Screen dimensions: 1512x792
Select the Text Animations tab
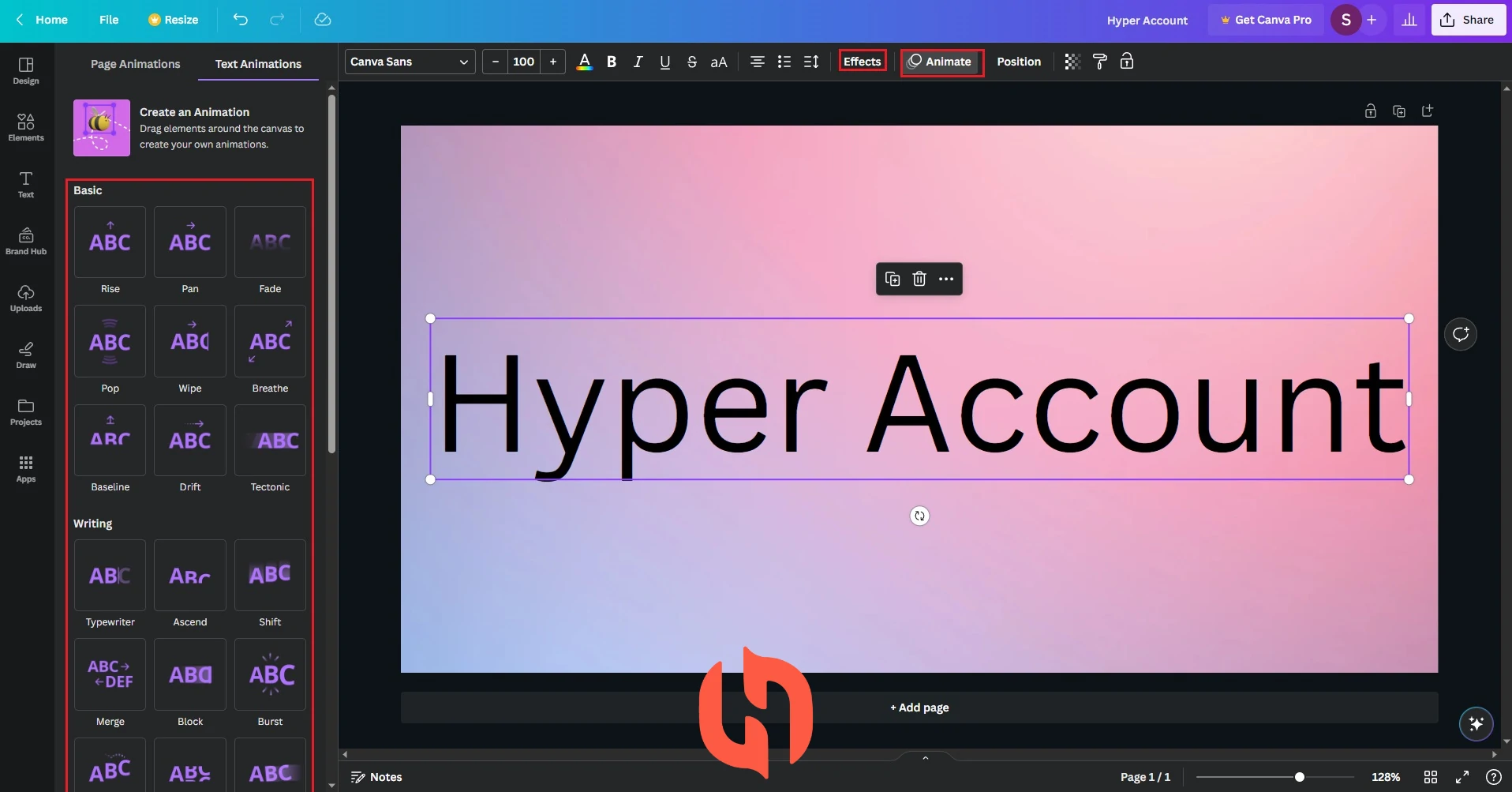coord(258,64)
